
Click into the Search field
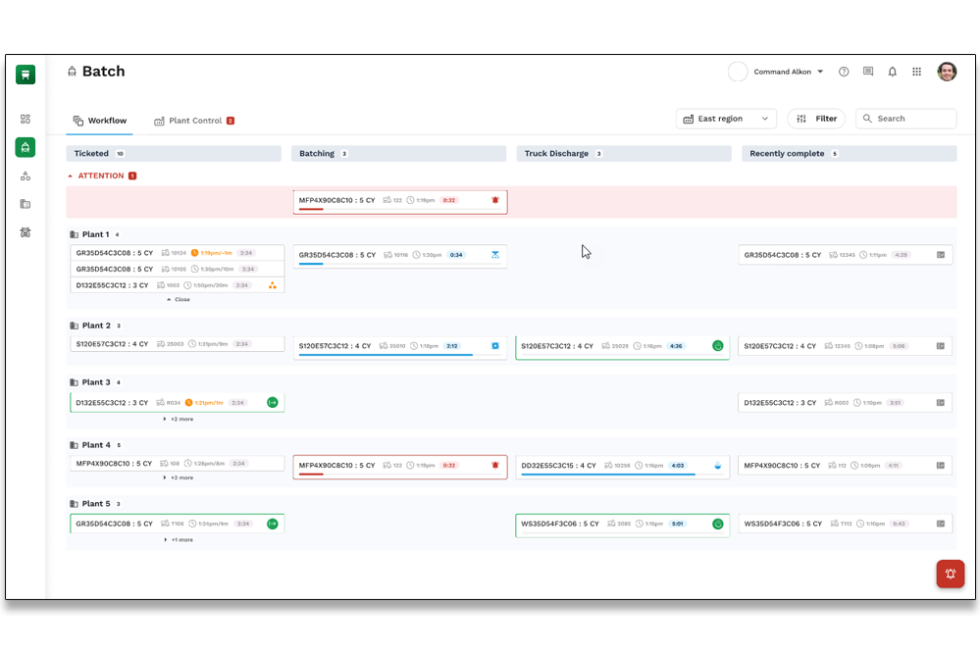coord(912,119)
